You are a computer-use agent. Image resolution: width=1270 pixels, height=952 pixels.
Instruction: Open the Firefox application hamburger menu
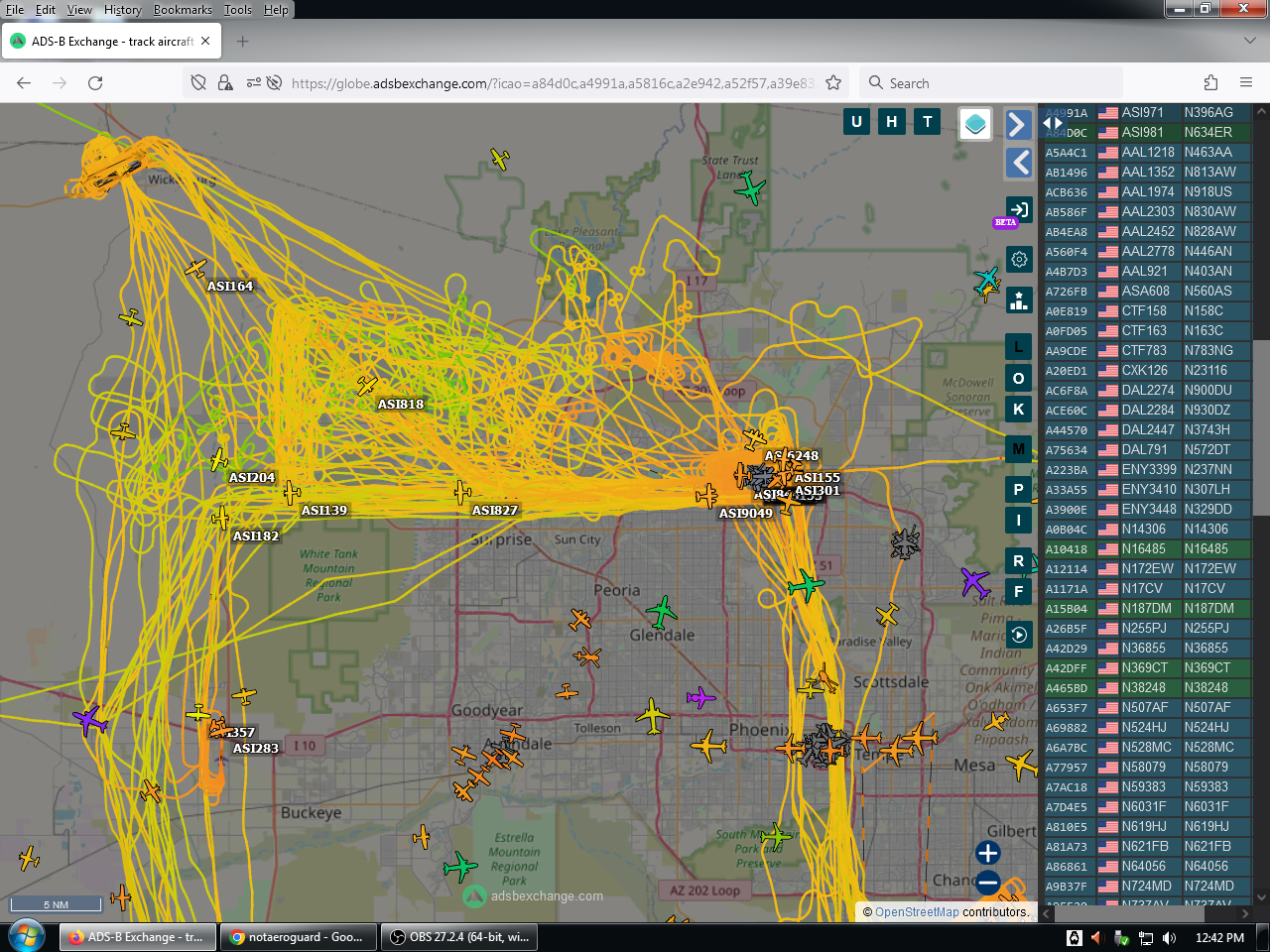click(x=1246, y=83)
